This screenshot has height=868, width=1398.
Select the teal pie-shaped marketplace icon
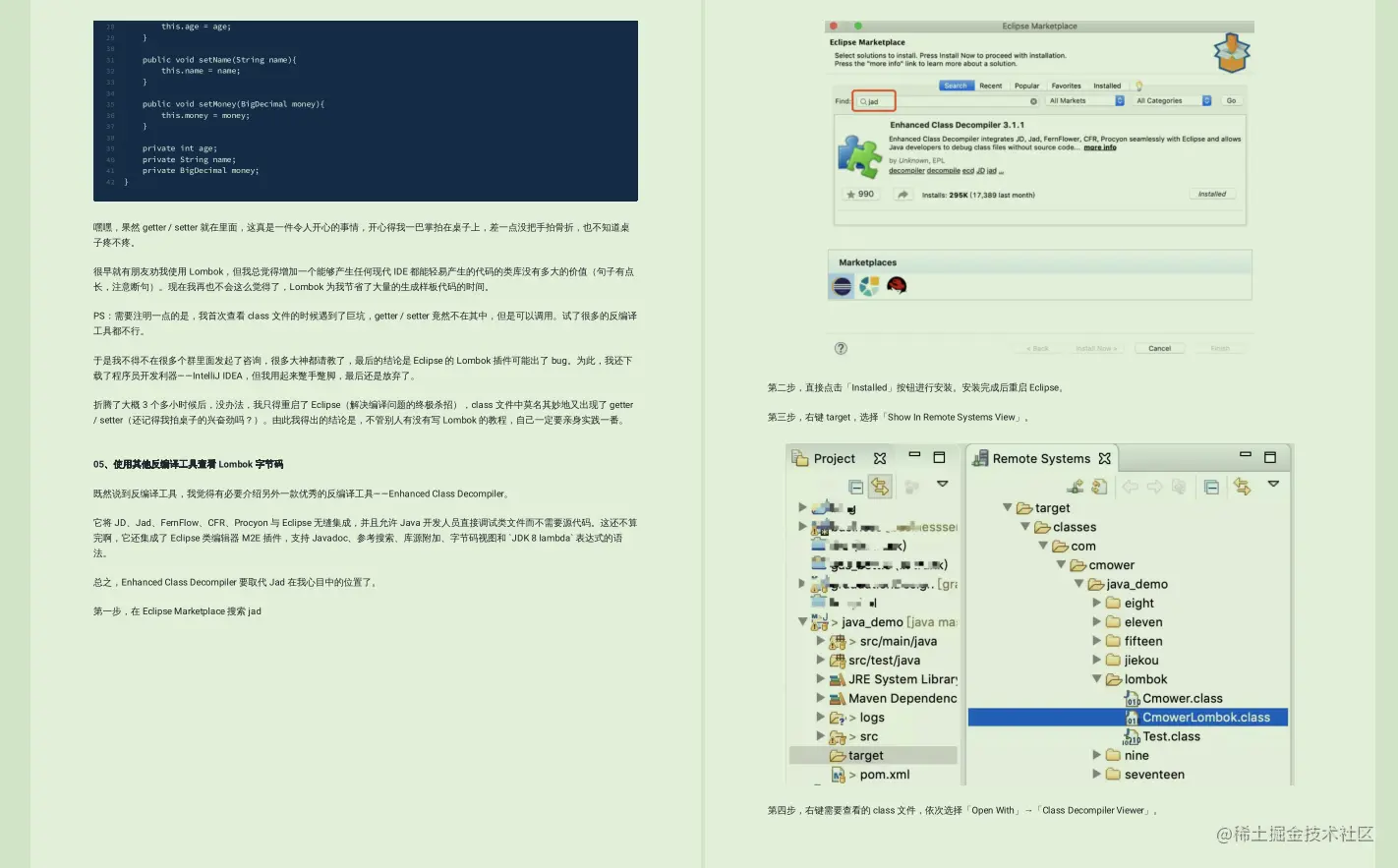(x=869, y=286)
